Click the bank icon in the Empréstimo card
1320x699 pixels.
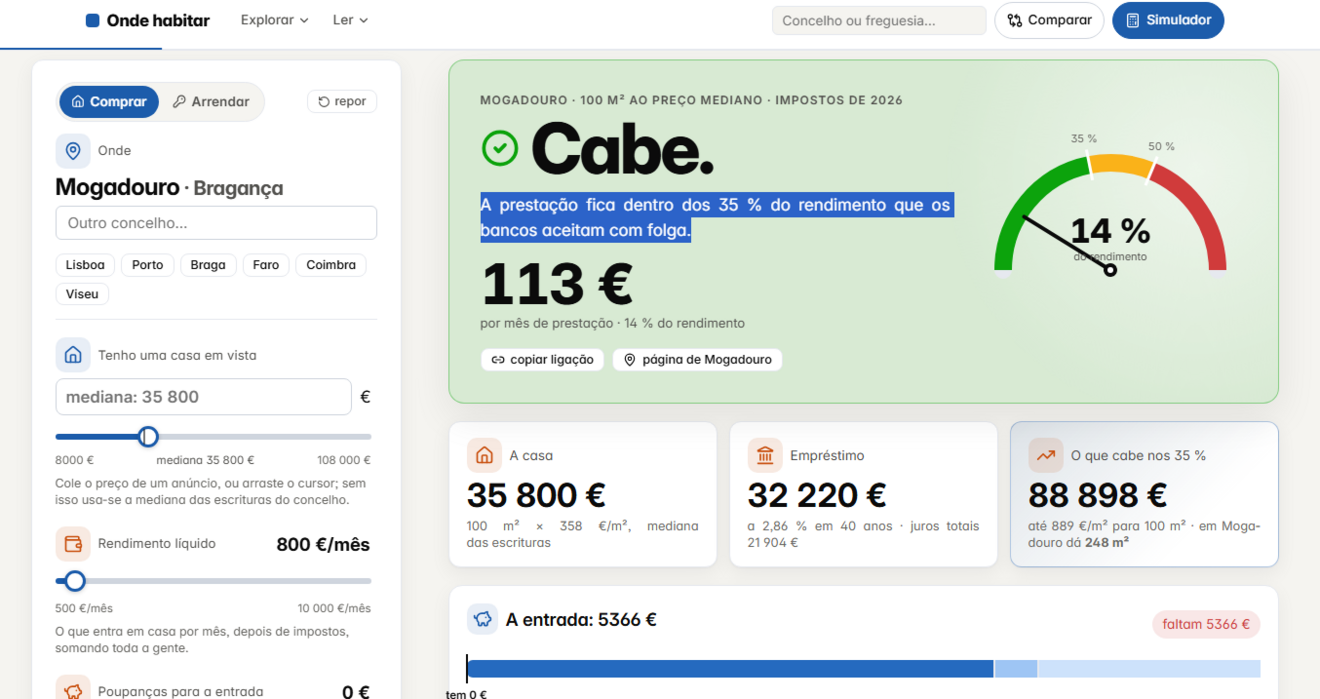[765, 455]
